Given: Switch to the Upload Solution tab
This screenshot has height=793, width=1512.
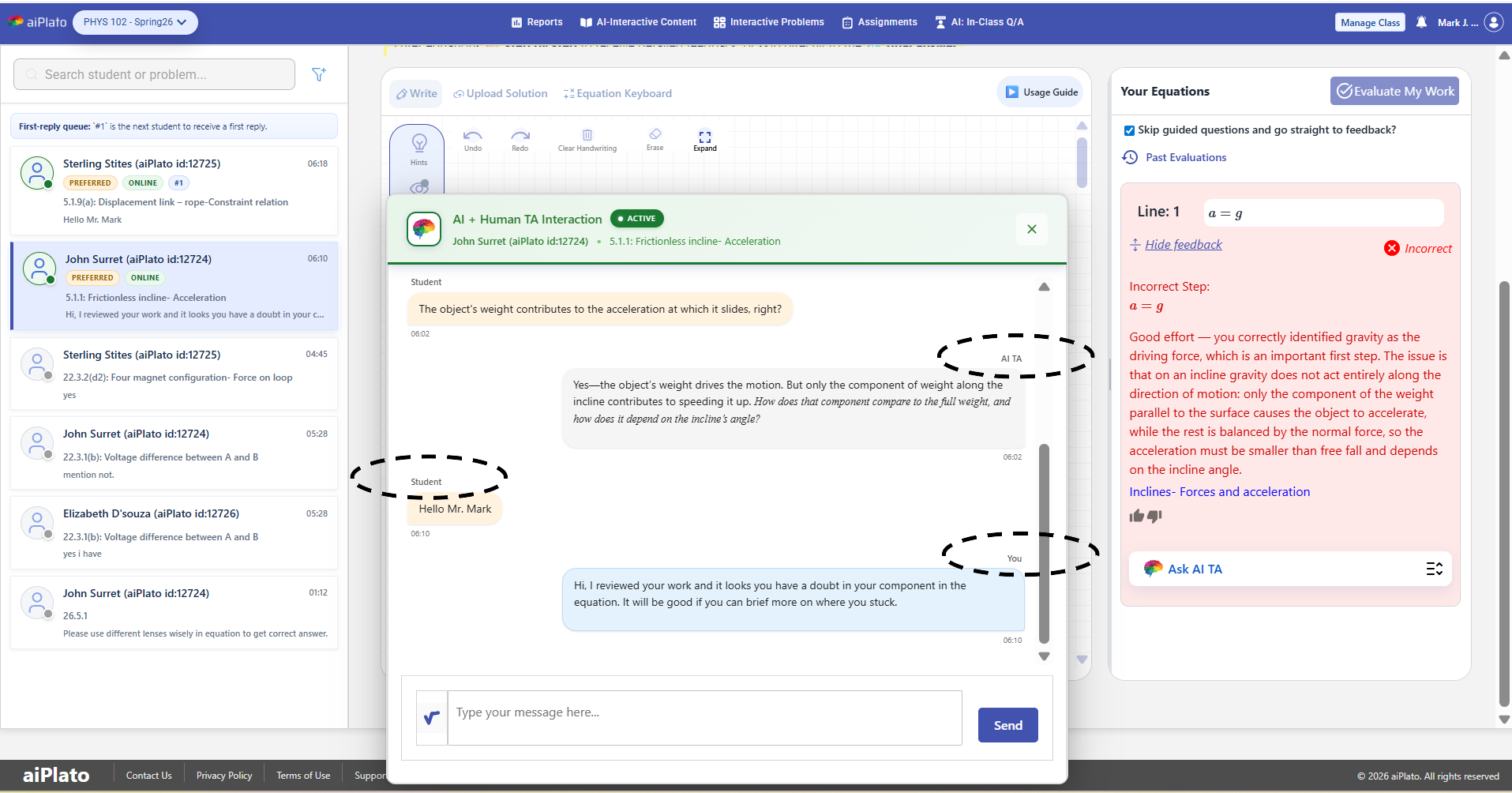Looking at the screenshot, I should coord(501,93).
